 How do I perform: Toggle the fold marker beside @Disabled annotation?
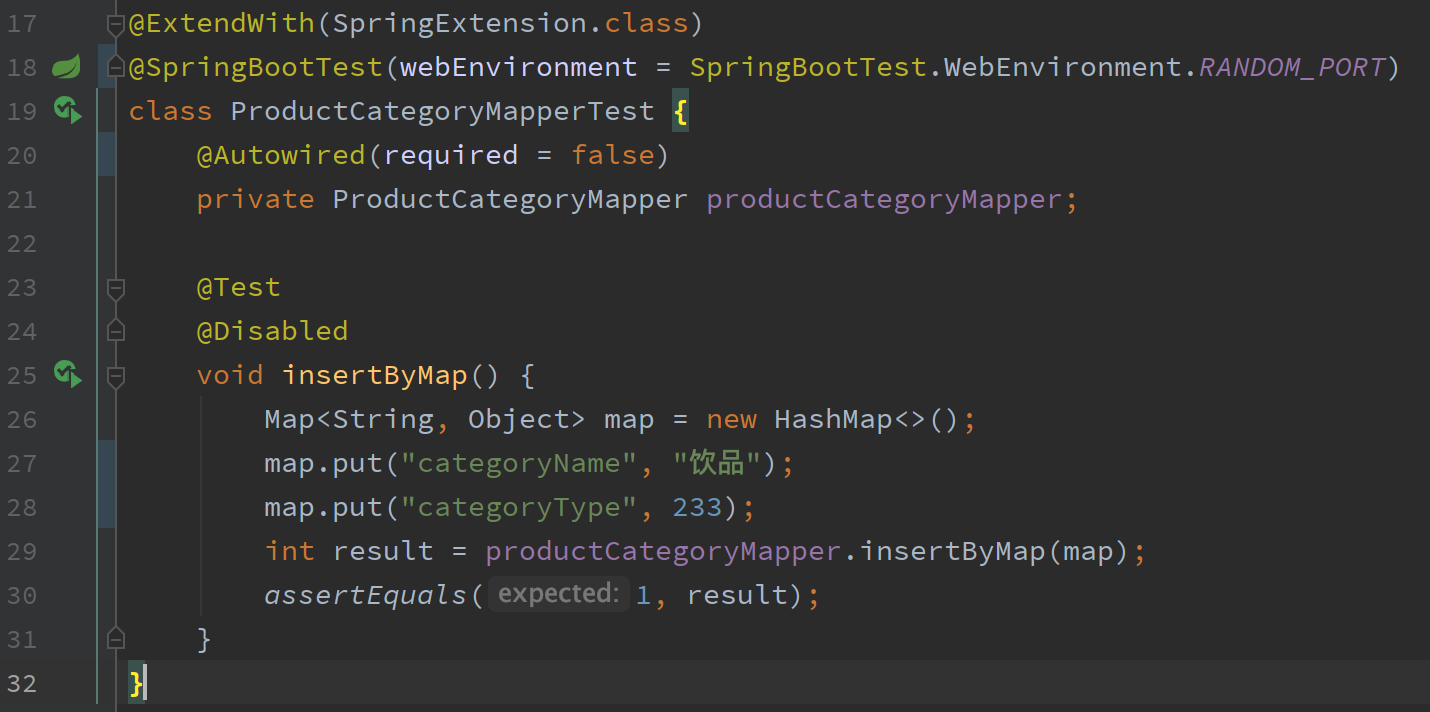116,331
